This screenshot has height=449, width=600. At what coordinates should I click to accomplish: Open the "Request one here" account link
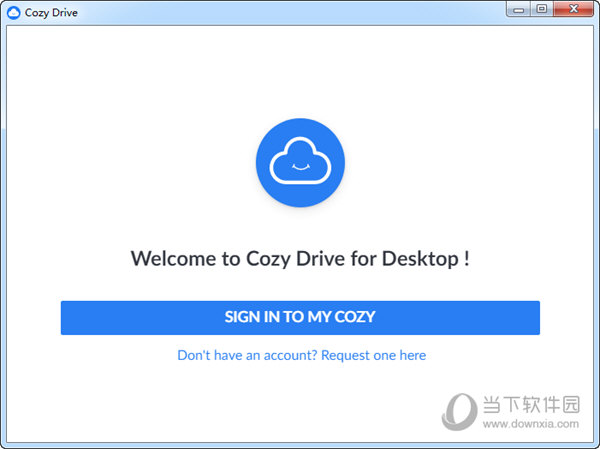(373, 355)
